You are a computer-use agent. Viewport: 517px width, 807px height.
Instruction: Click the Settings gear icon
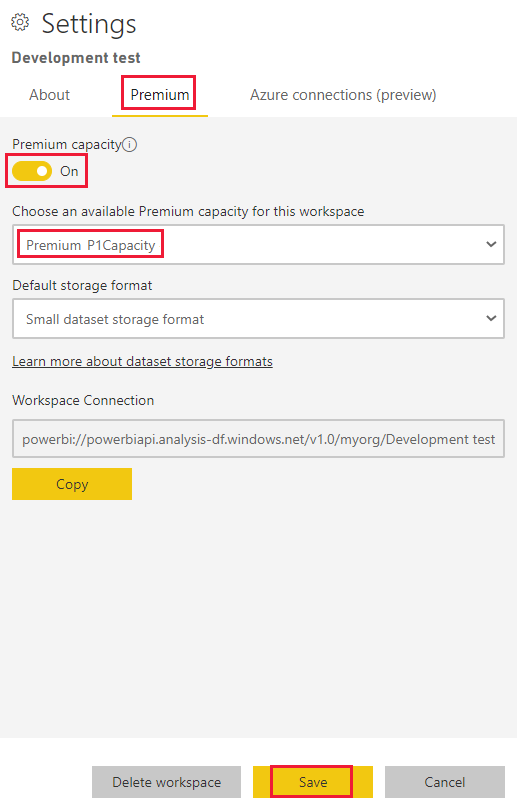[20, 23]
